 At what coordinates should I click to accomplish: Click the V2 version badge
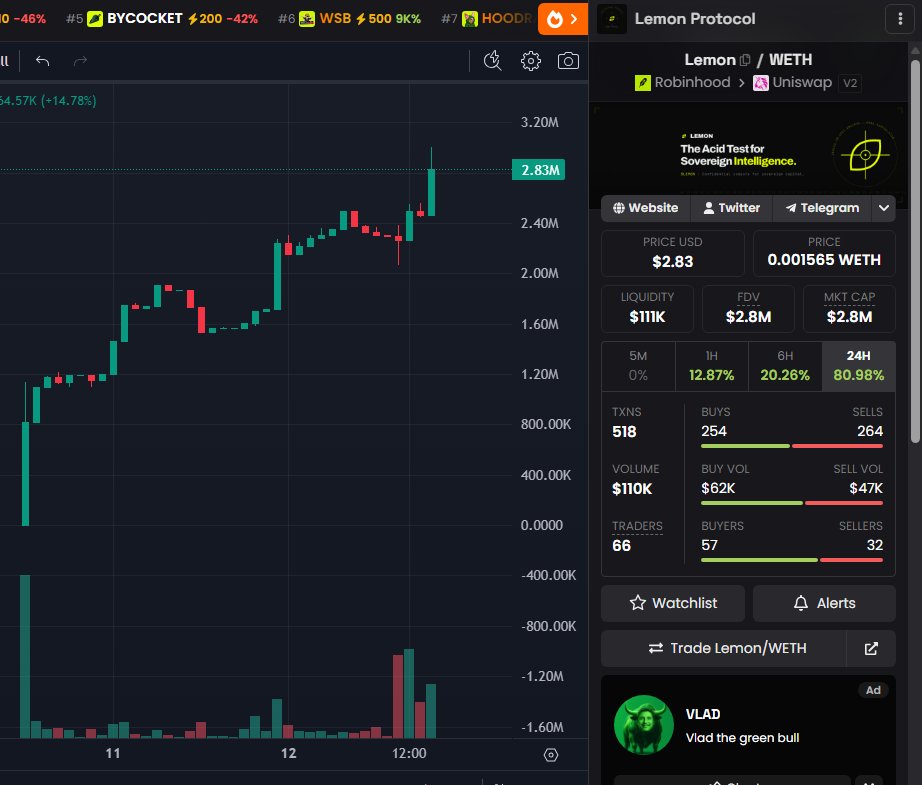[x=850, y=83]
